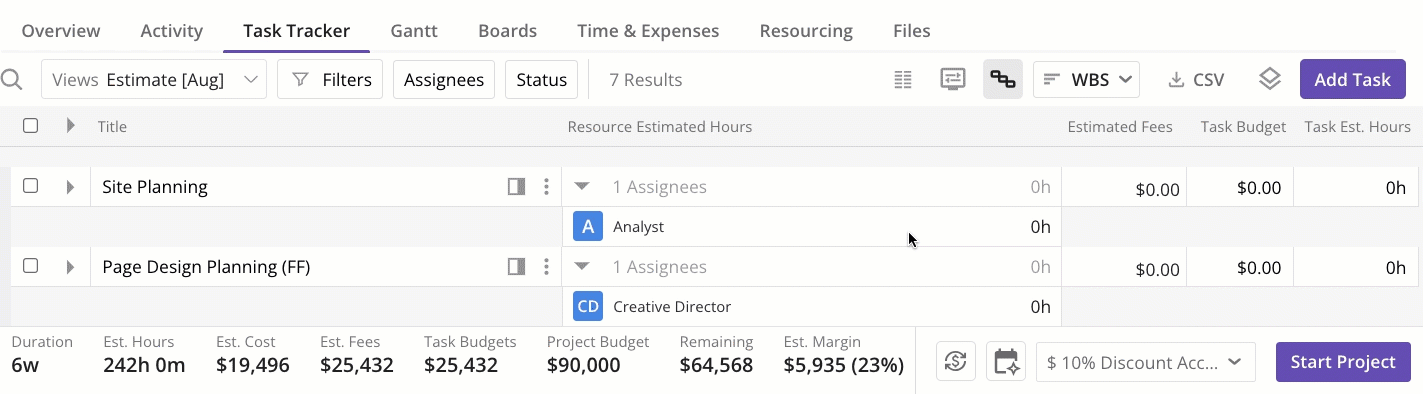
Task: Edit Creative Director resource hours value
Action: (1040, 307)
